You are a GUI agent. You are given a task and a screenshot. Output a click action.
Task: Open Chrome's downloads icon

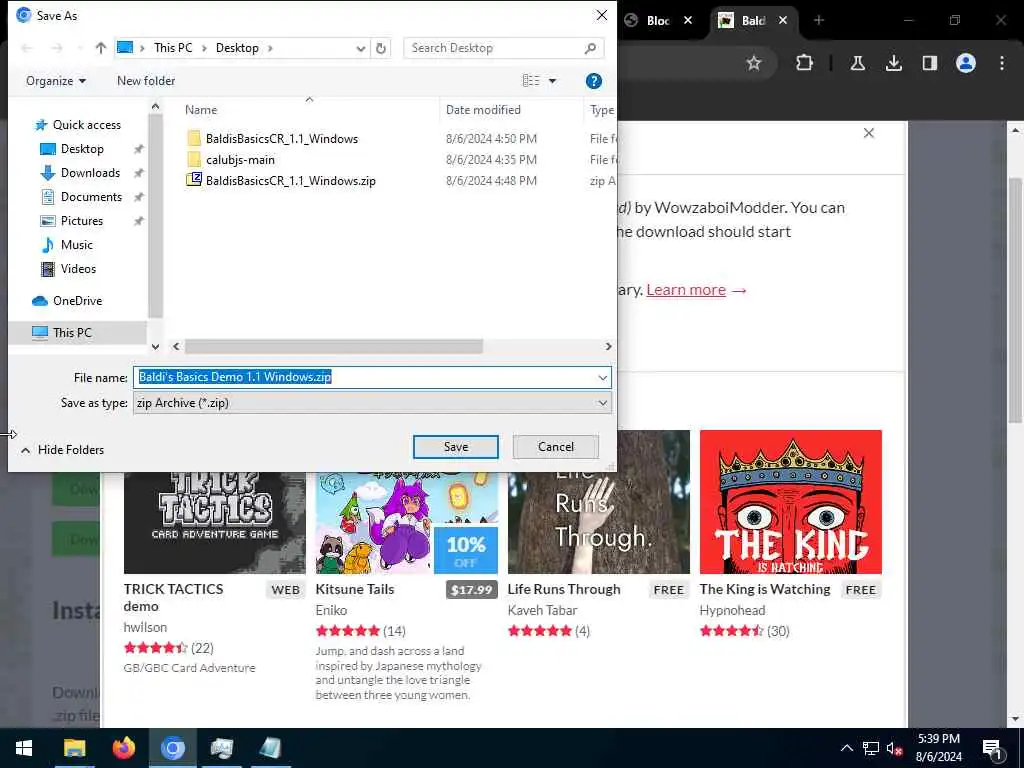pyautogui.click(x=893, y=63)
